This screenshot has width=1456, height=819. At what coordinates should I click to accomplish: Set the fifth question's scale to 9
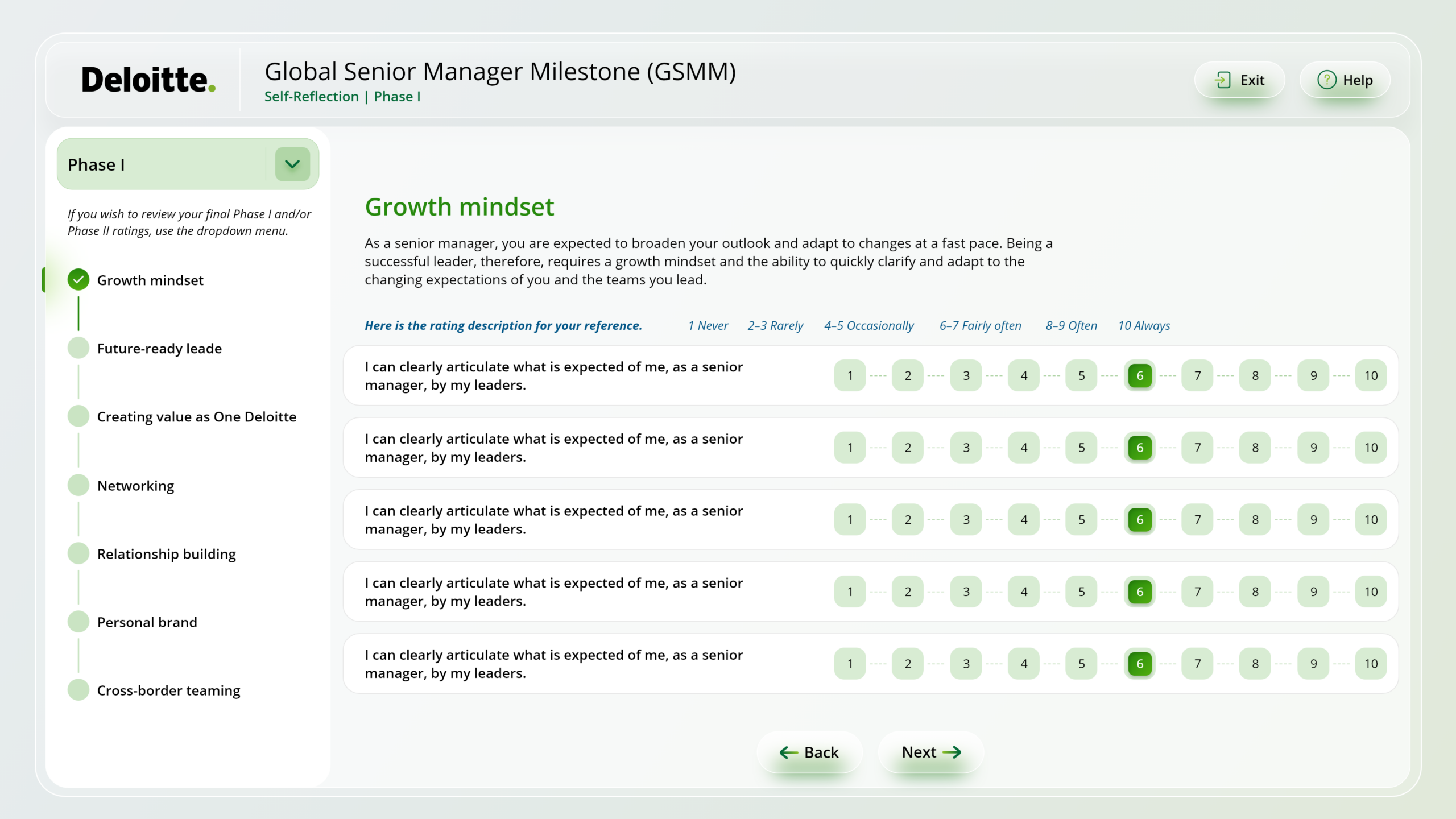coord(1313,664)
